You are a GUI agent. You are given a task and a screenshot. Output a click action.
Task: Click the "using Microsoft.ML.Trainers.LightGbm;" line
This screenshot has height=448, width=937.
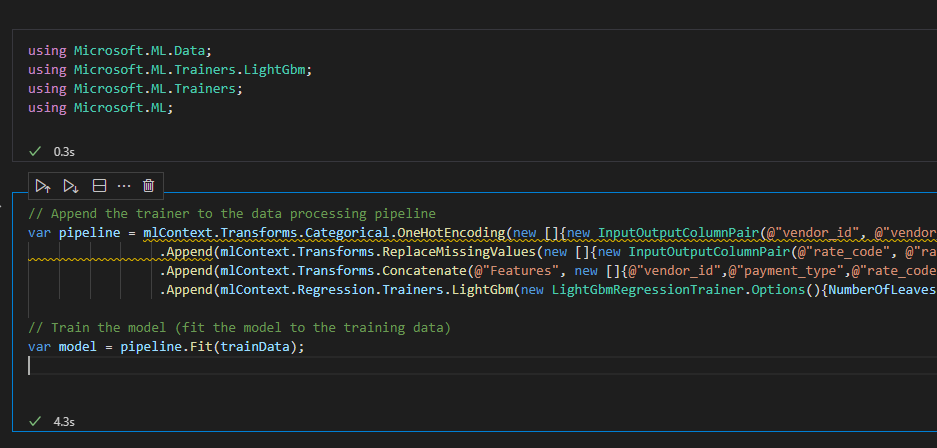[x=170, y=69]
